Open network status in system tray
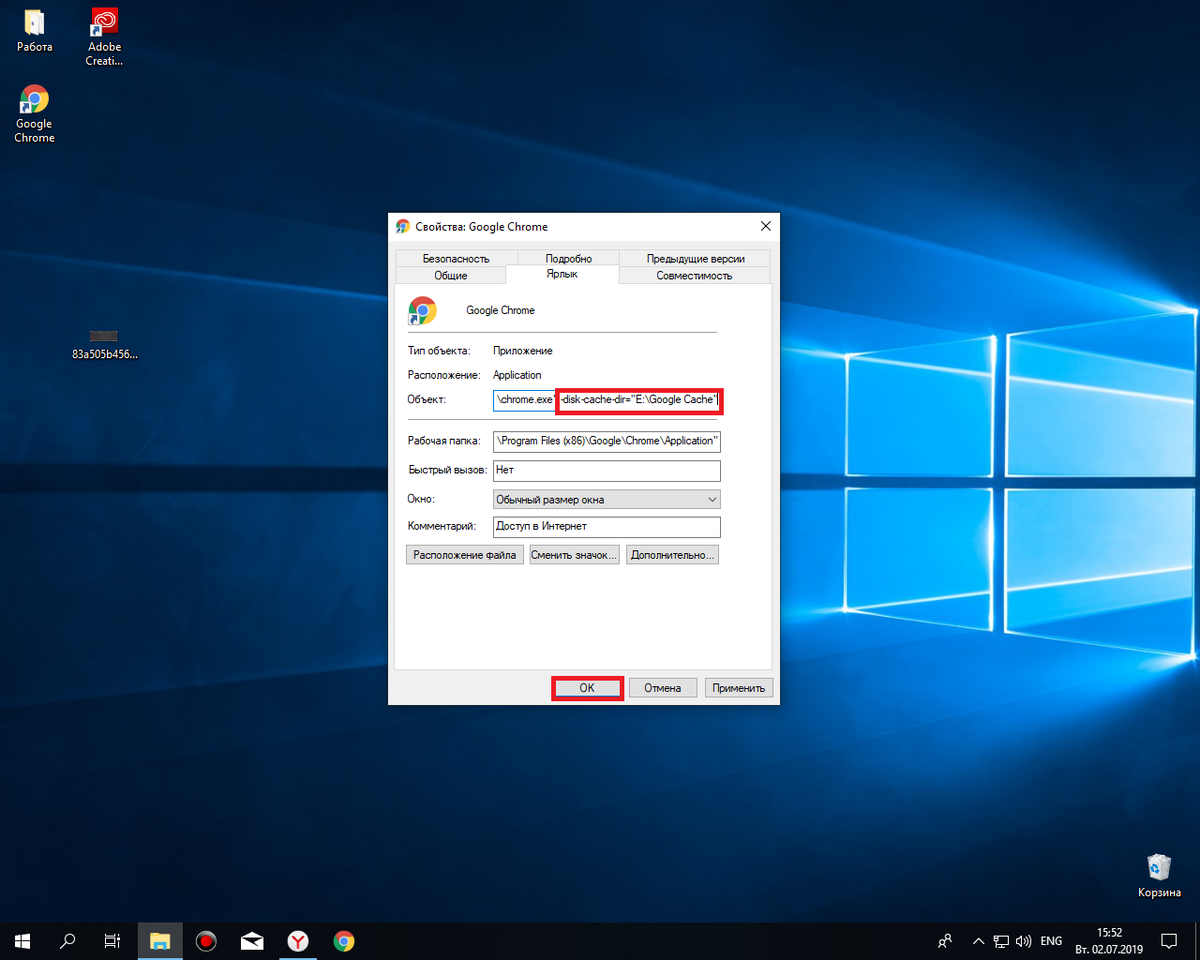The height and width of the screenshot is (960, 1200). (1001, 941)
